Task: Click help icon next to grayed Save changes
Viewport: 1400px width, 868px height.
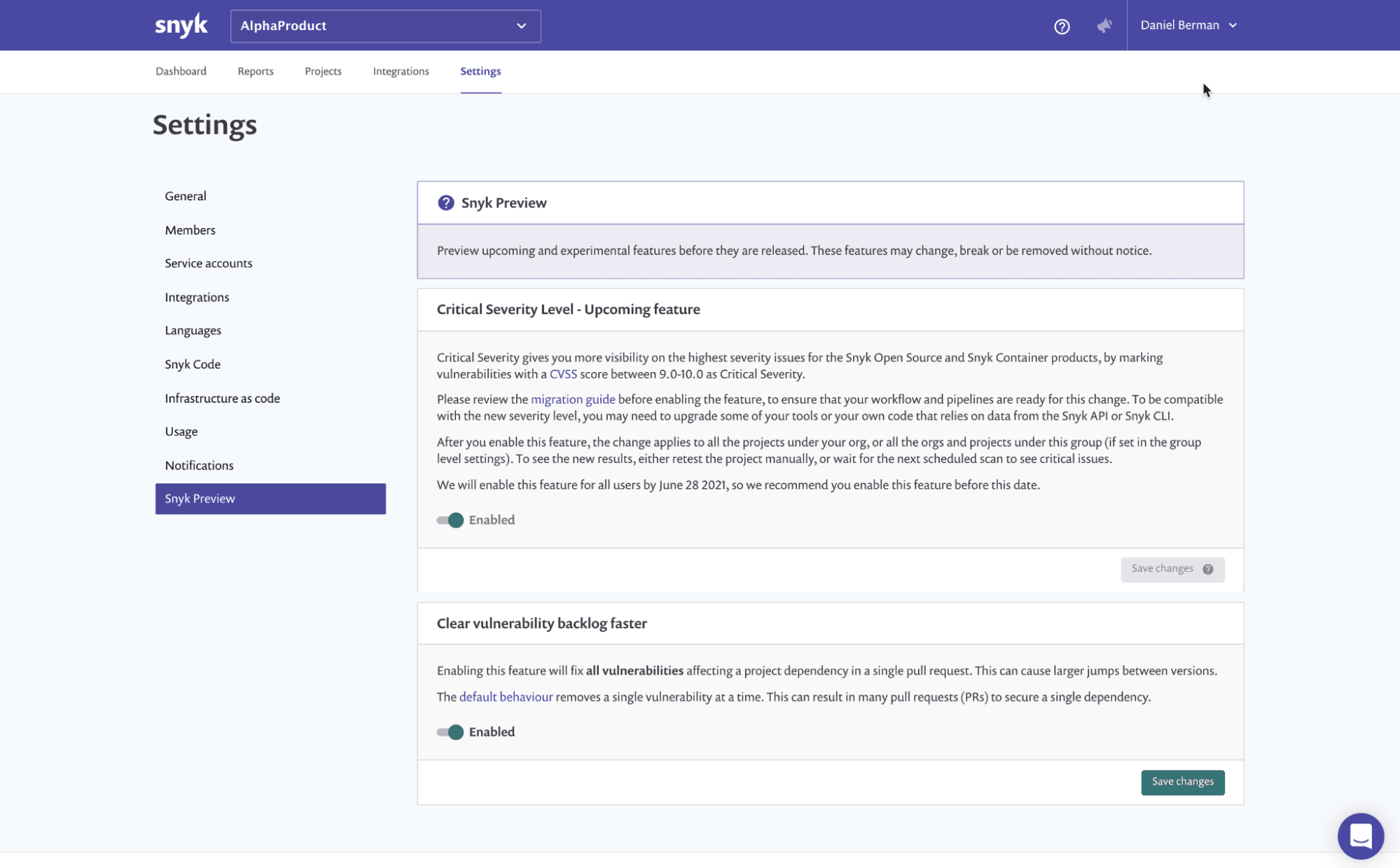Action: pyautogui.click(x=1207, y=569)
